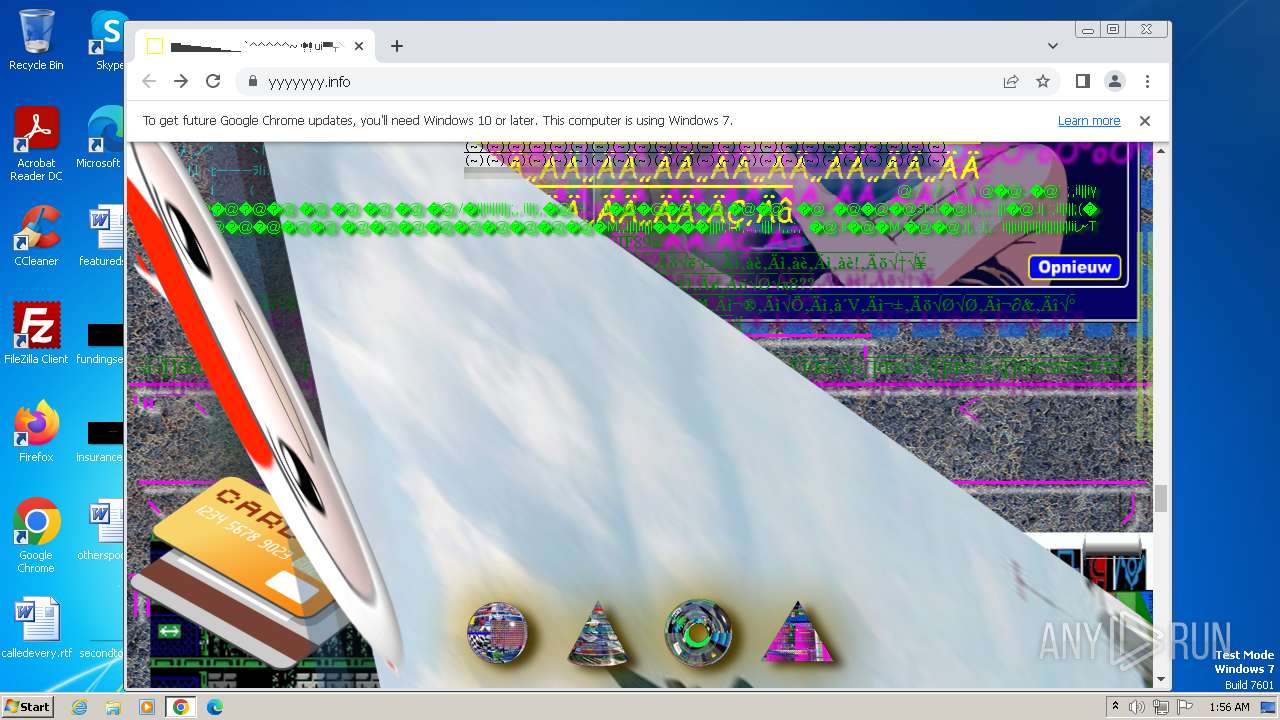Open the media player taskbar icon

click(x=146, y=707)
